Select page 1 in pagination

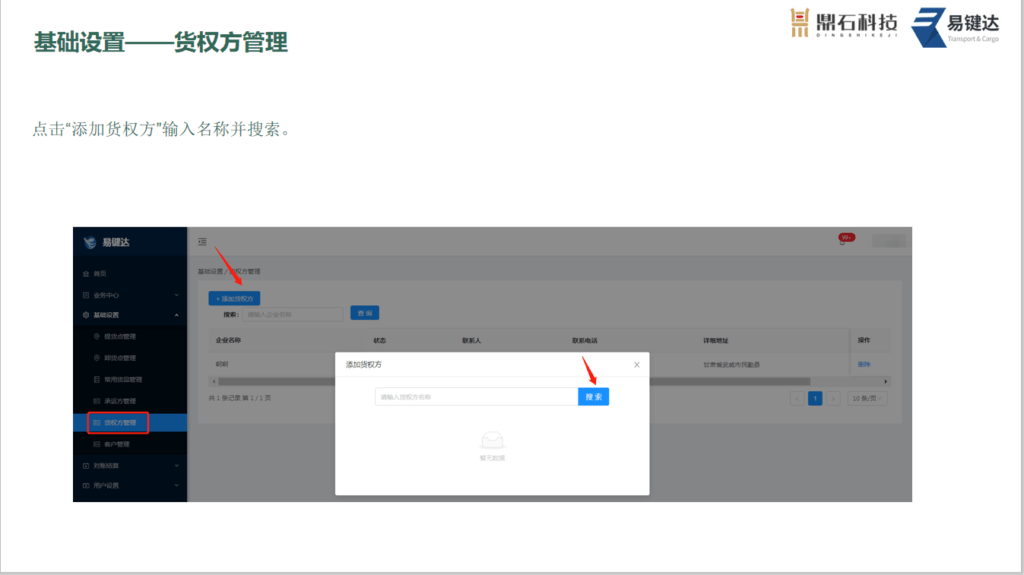(x=815, y=399)
